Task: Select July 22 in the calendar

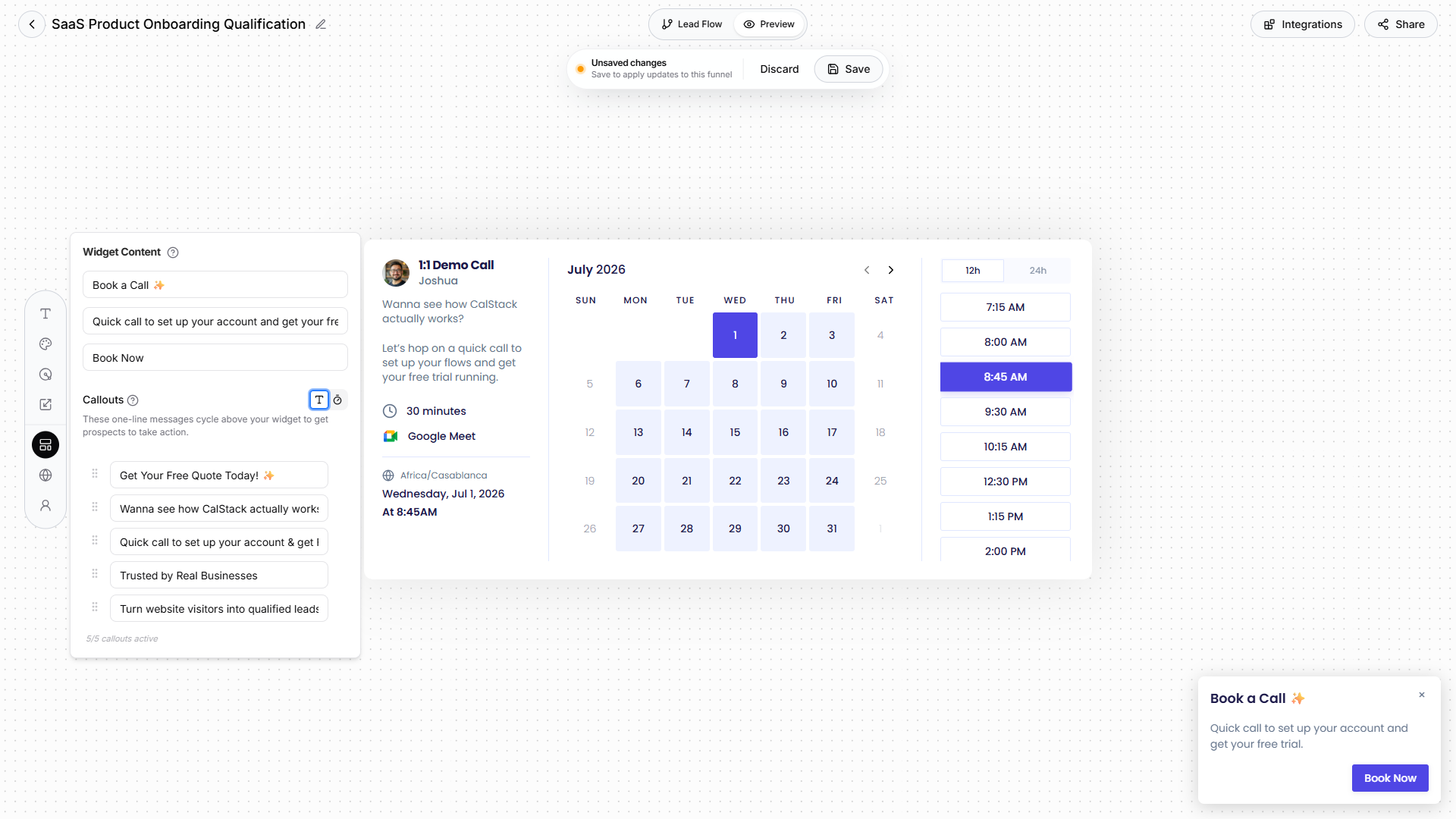Action: click(x=735, y=481)
